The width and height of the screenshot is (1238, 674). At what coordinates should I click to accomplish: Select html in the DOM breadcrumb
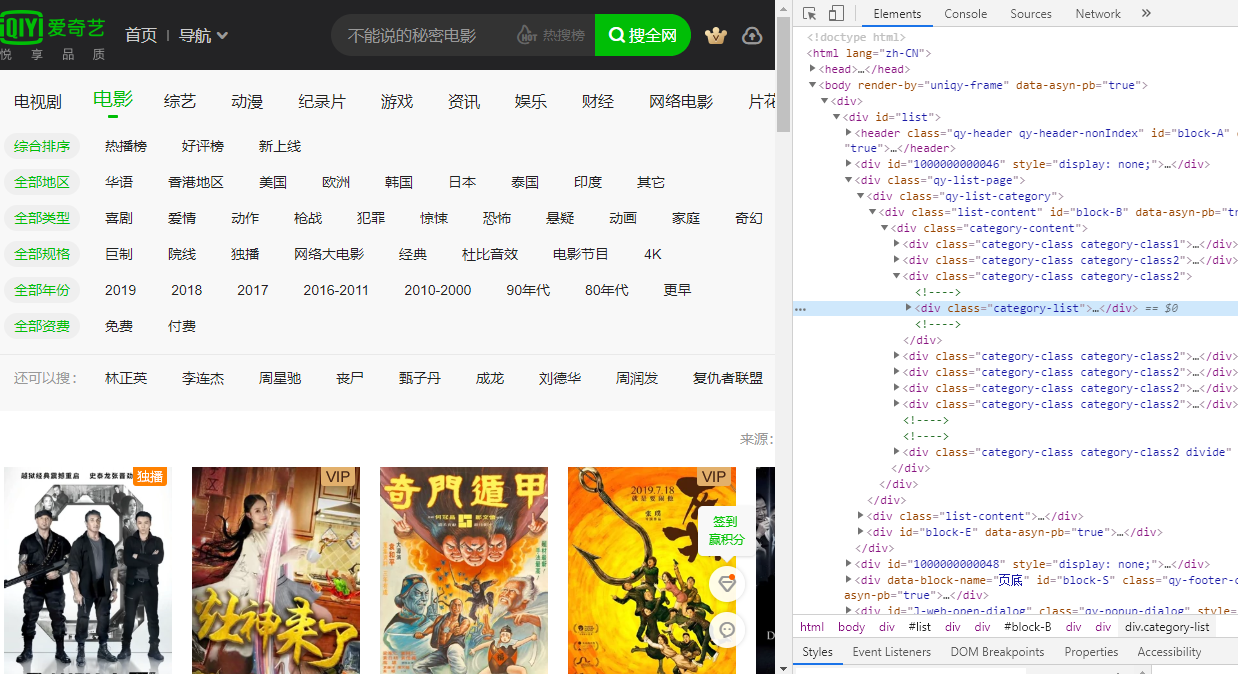point(812,627)
